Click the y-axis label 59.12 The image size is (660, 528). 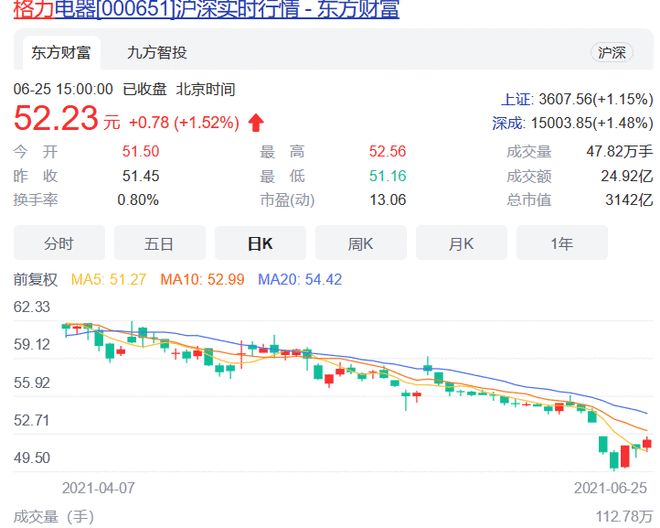click(x=32, y=345)
